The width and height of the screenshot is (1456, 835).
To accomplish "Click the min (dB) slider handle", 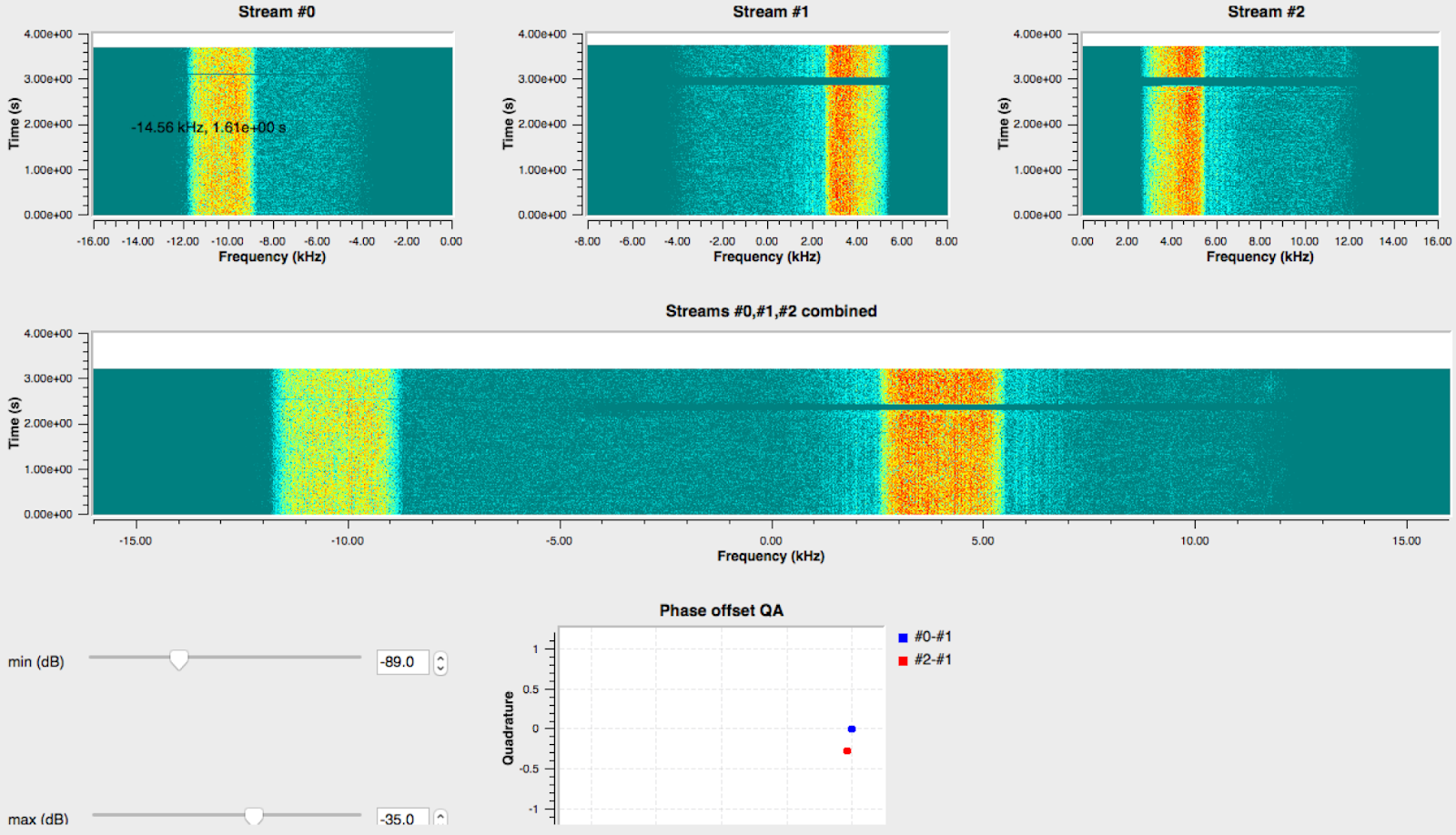I will pyautogui.click(x=178, y=661).
